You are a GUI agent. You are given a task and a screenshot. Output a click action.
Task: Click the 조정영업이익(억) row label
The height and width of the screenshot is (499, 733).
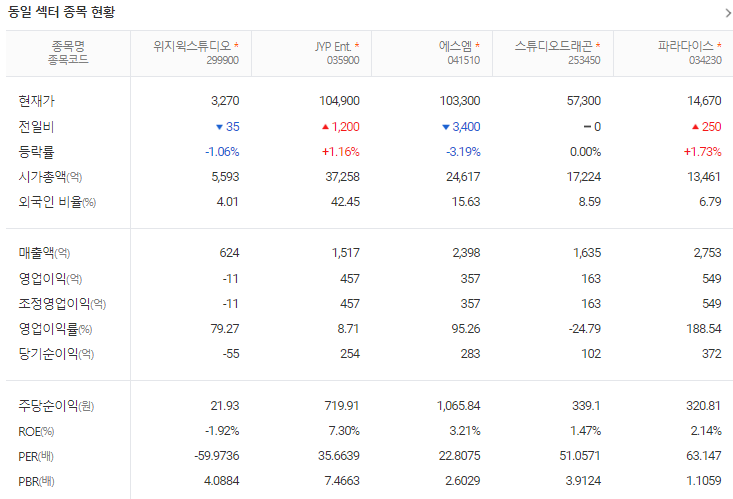(62, 304)
